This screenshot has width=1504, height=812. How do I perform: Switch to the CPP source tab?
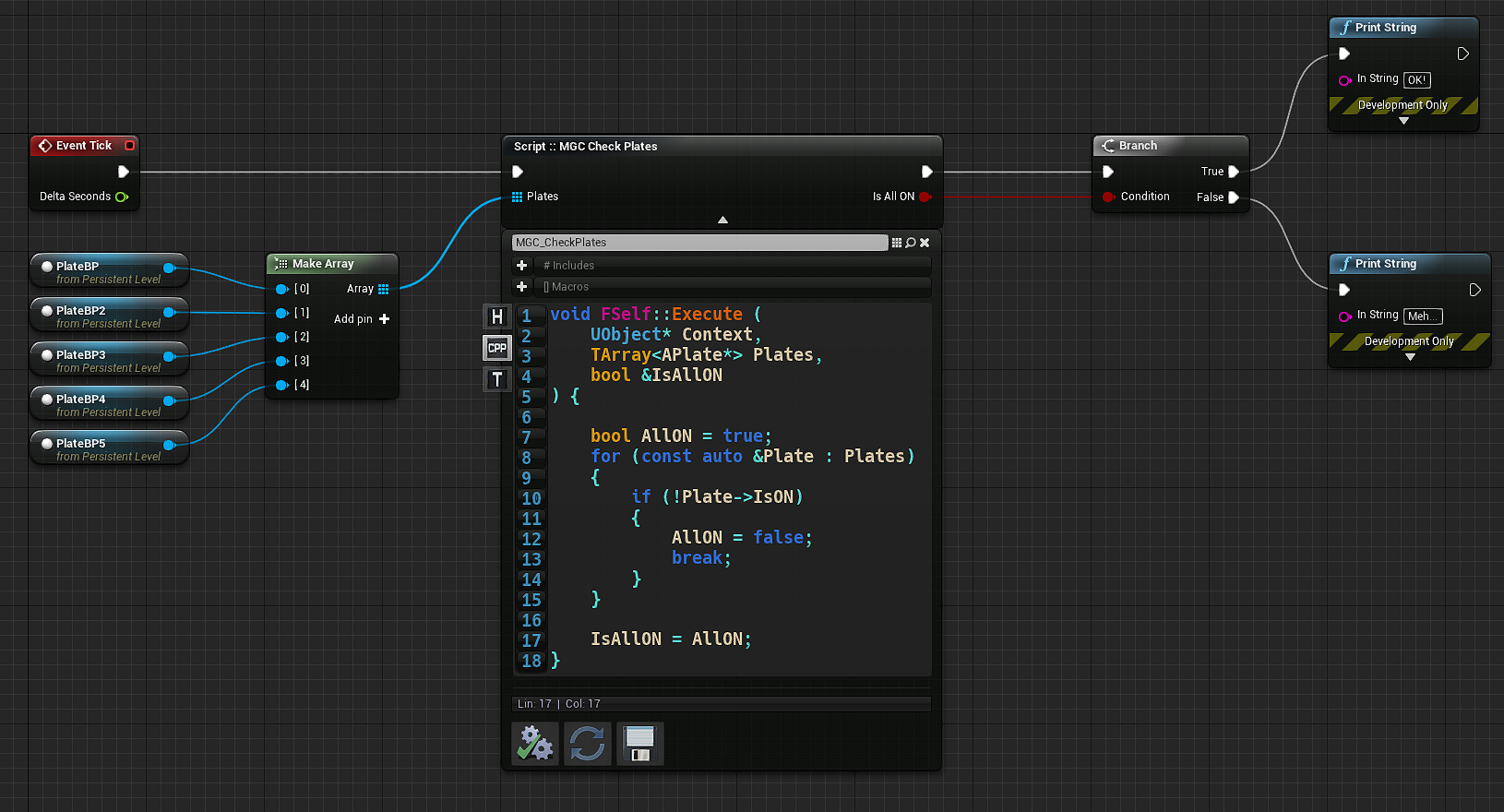[x=497, y=348]
